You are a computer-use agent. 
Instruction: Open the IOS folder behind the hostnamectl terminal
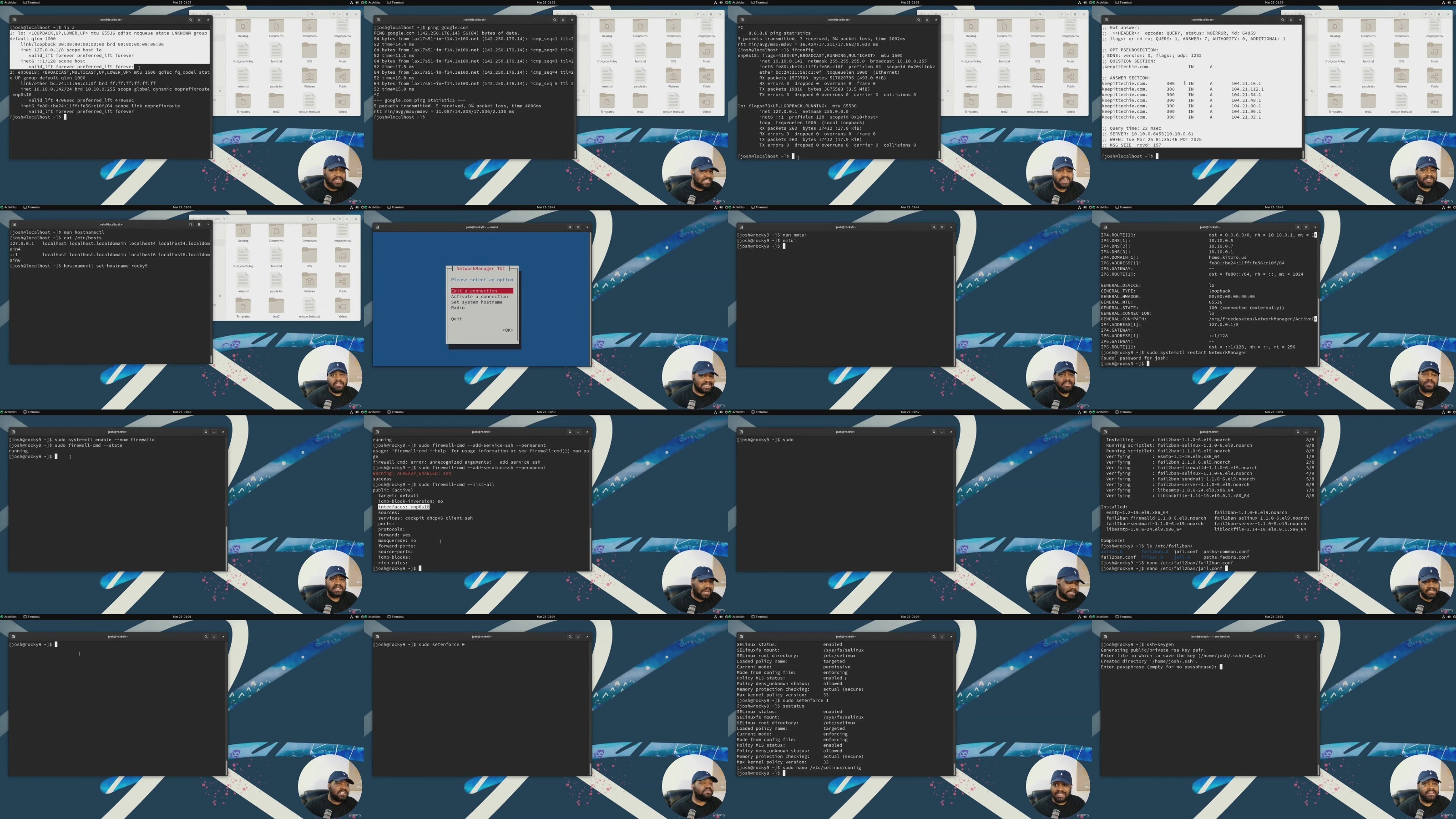coord(309,258)
